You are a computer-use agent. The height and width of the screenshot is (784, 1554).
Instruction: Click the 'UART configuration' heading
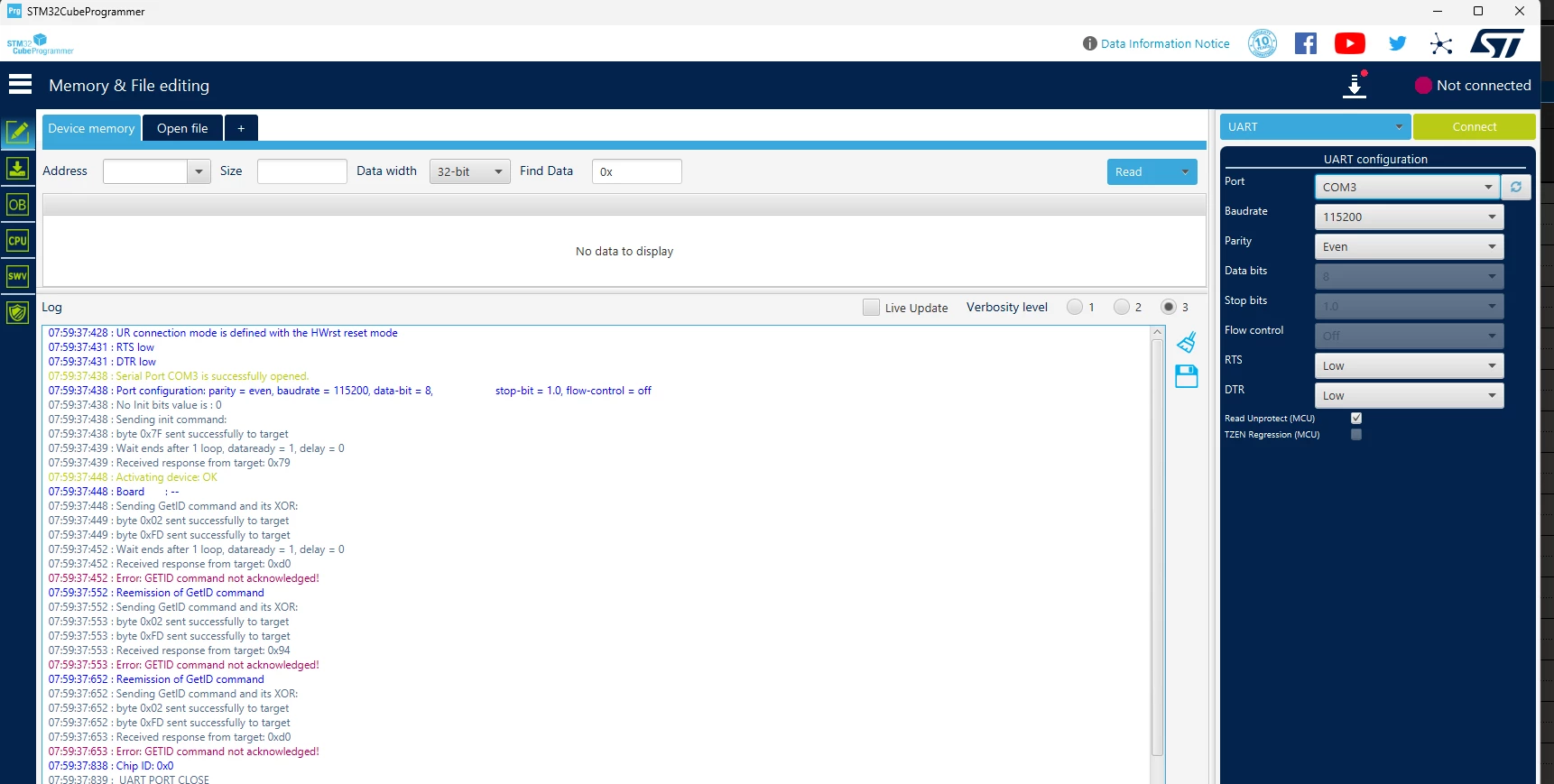tap(1375, 160)
